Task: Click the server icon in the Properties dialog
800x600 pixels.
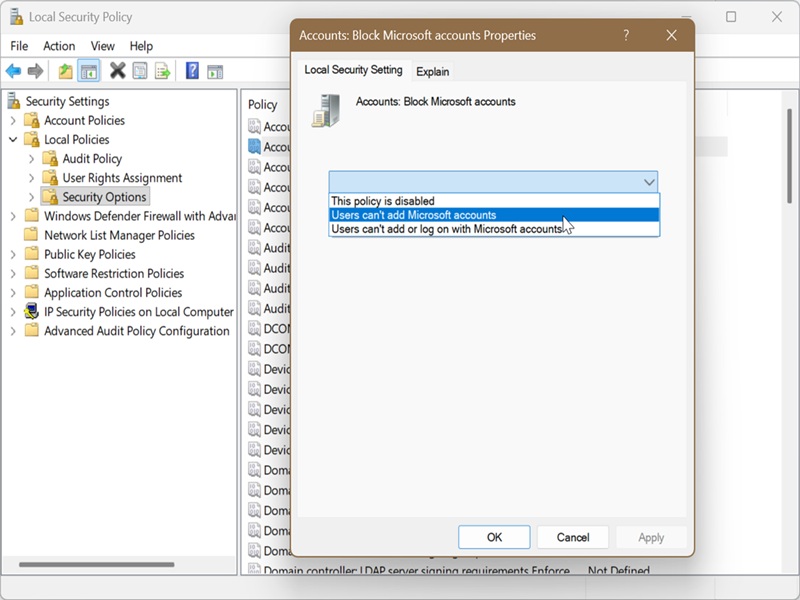Action: coord(326,110)
